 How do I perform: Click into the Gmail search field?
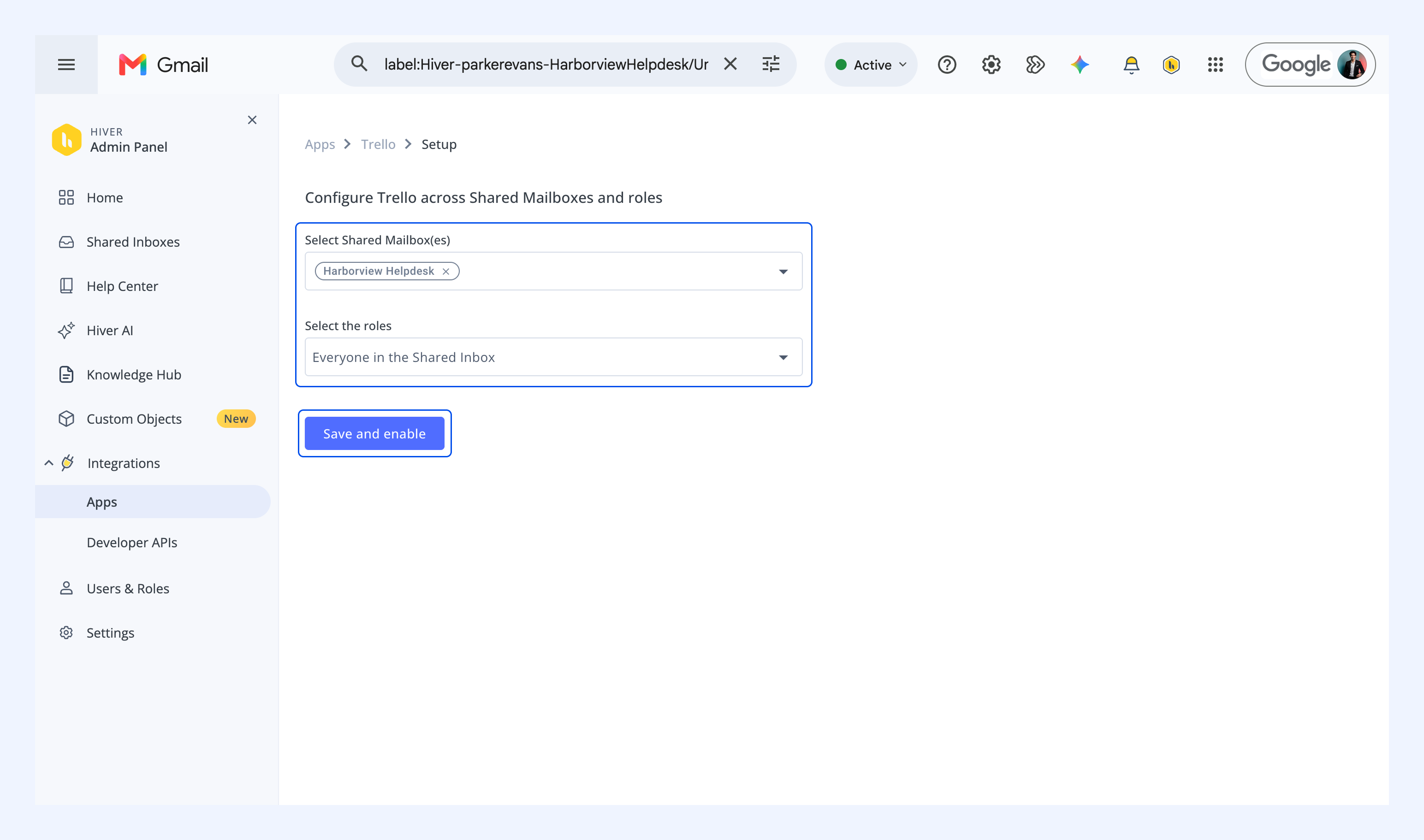546,65
